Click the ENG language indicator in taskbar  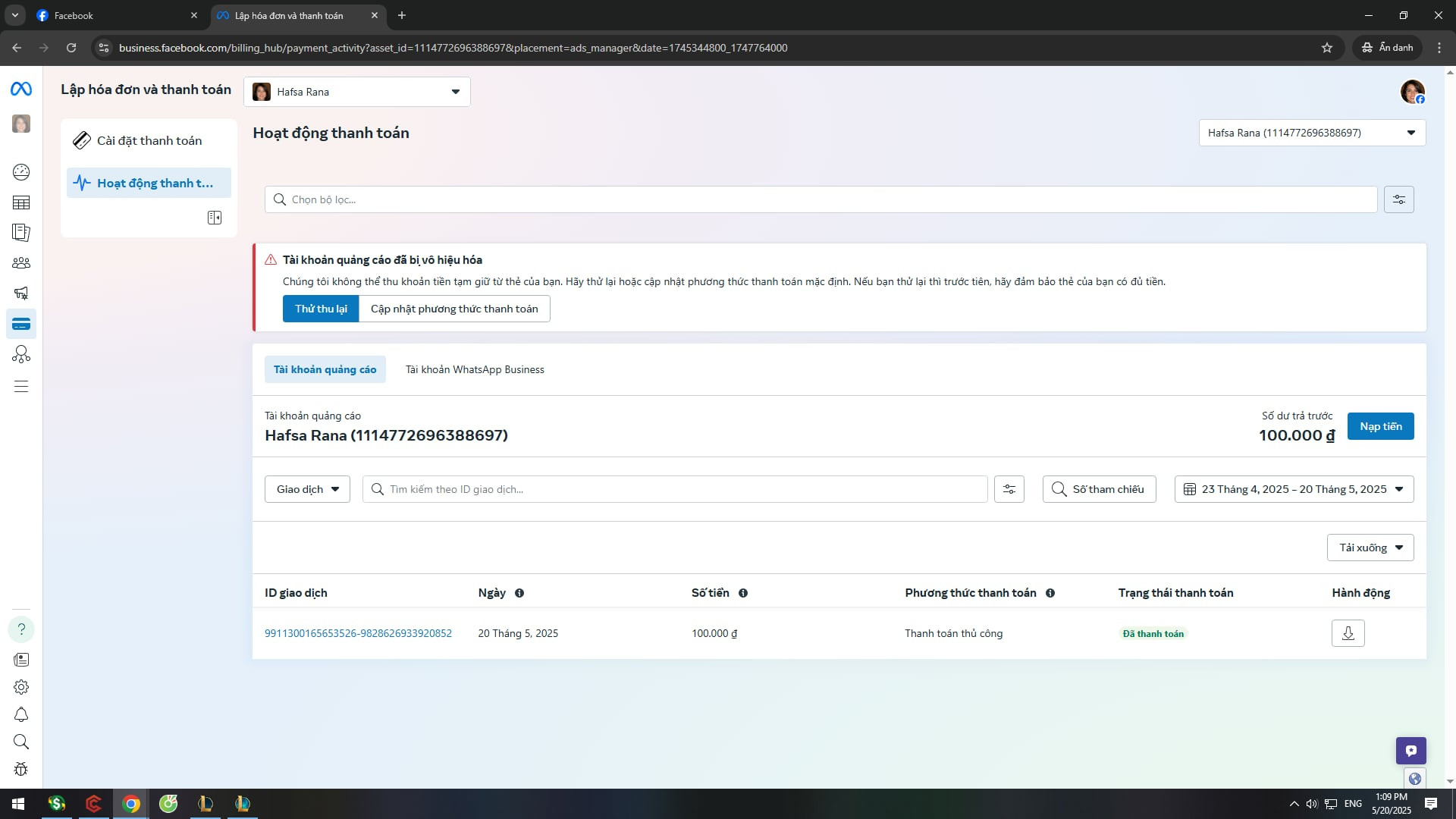1353,804
